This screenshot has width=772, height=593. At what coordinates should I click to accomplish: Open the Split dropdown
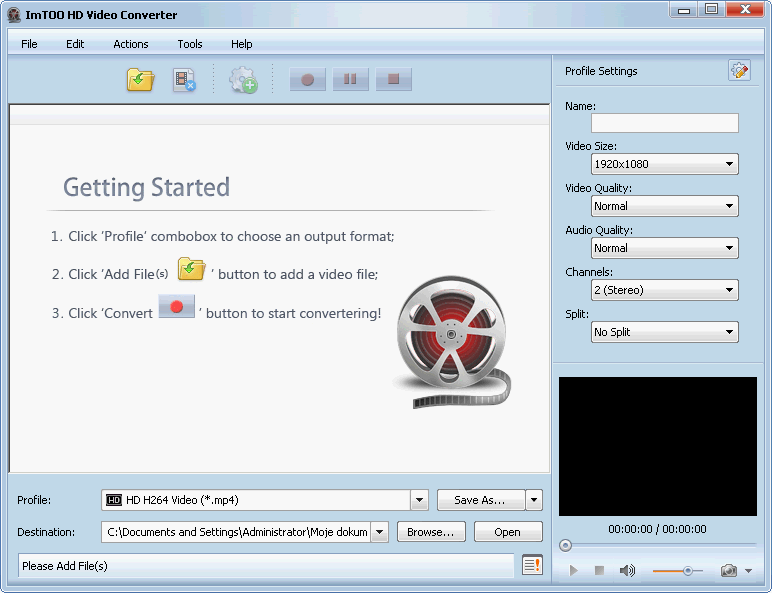pyautogui.click(x=664, y=332)
